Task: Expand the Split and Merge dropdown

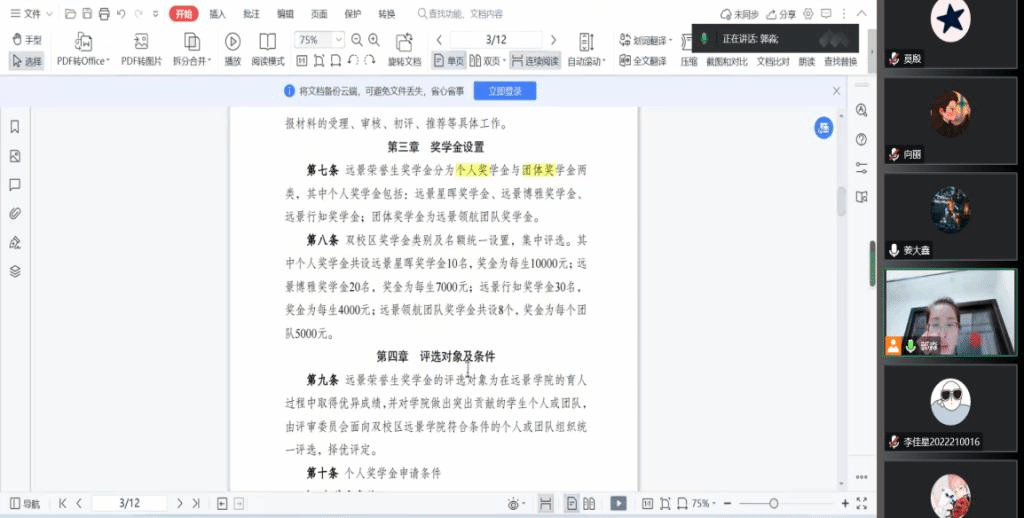Action: click(x=192, y=61)
